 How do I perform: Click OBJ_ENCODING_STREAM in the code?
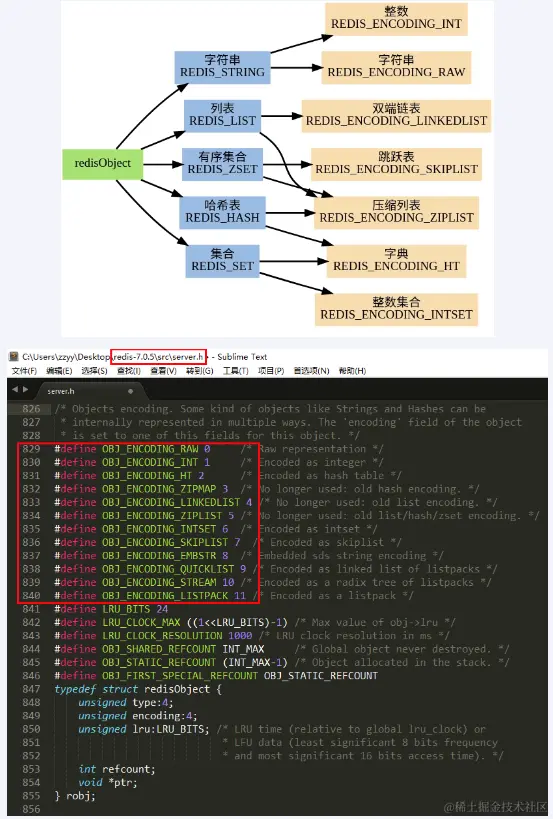[159, 582]
